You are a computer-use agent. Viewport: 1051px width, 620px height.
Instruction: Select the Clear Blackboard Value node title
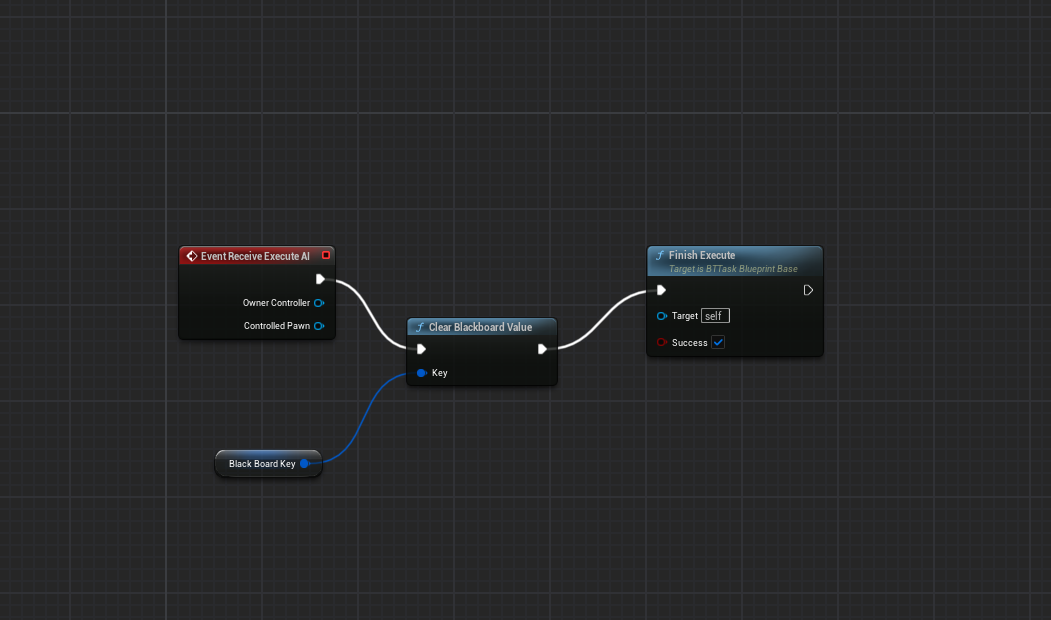[x=480, y=327]
